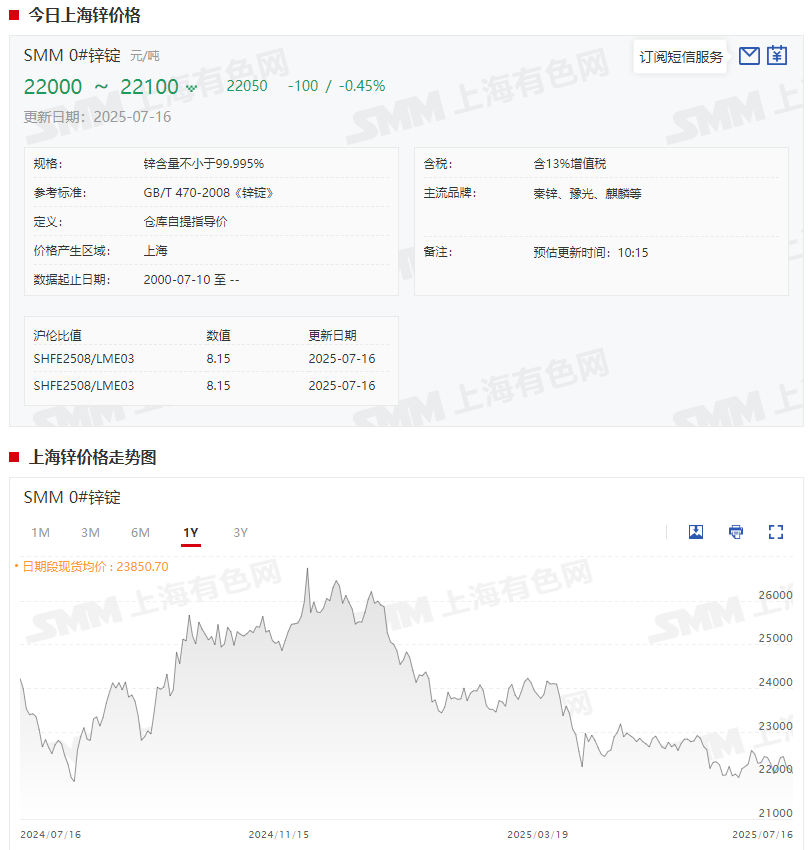Click tax value 含13%增值税

coord(569,164)
